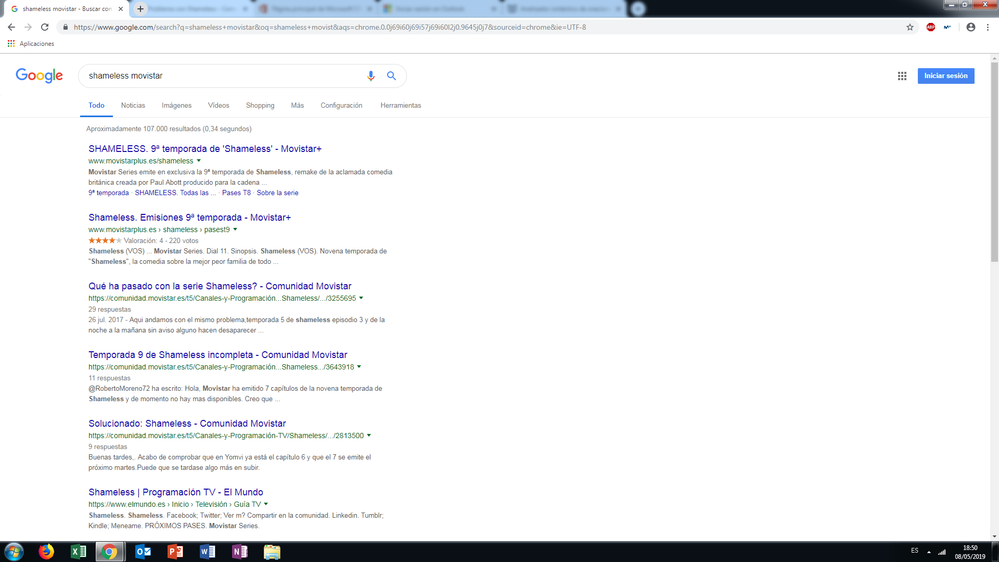Click the Google logo
The image size is (999, 562).
[x=40, y=76]
